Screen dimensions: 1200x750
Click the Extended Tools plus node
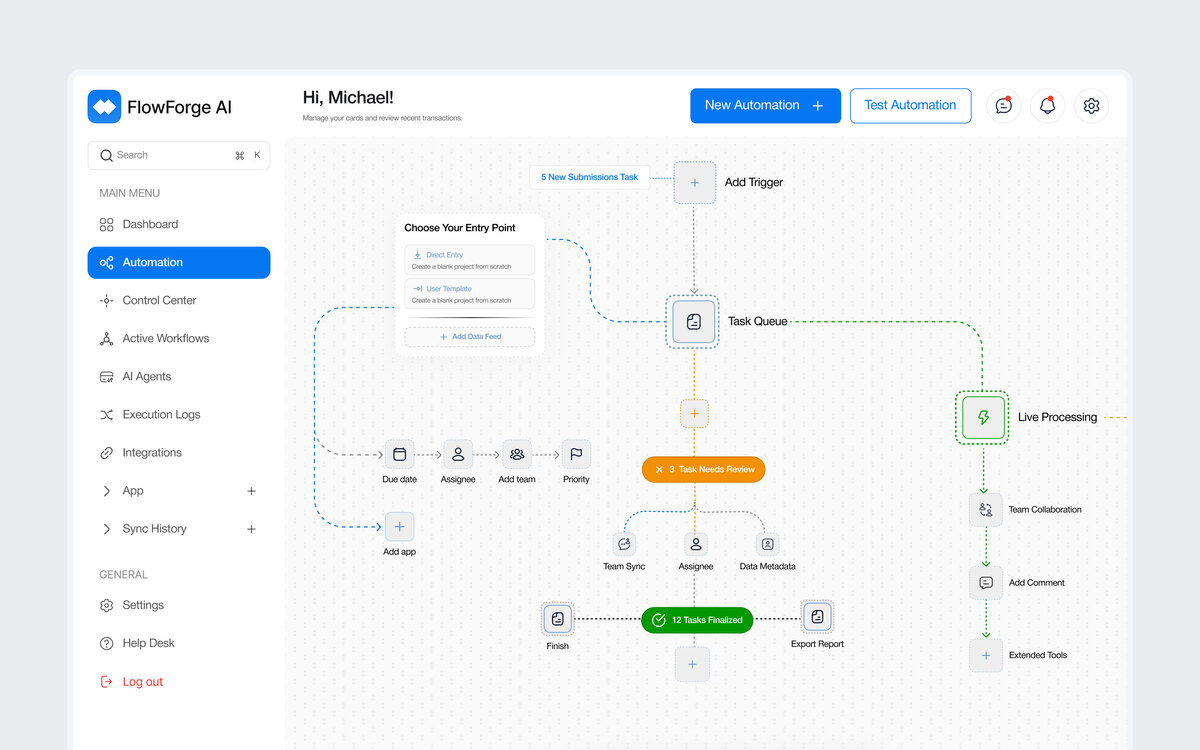[986, 655]
